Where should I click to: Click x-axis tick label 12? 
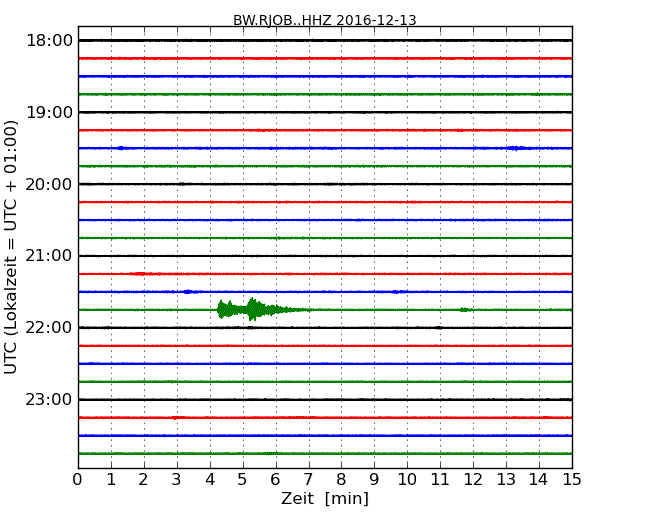tap(473, 480)
